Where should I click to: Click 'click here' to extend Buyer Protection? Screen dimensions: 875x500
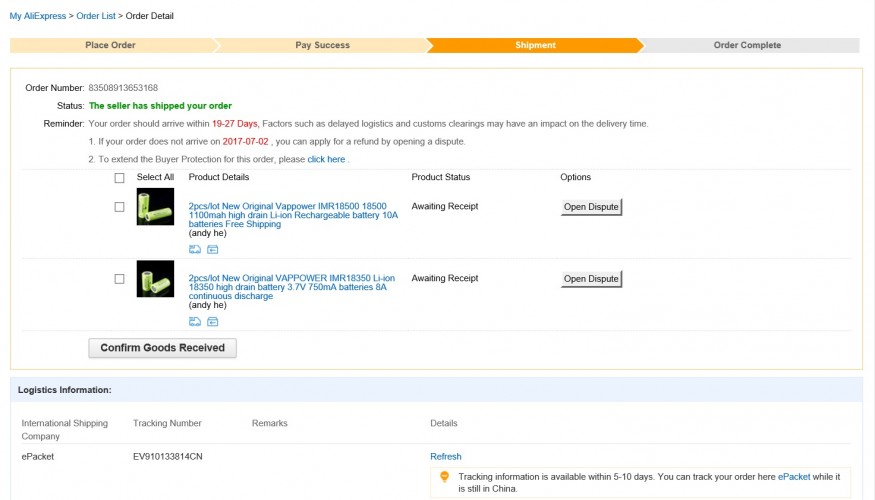(x=326, y=159)
